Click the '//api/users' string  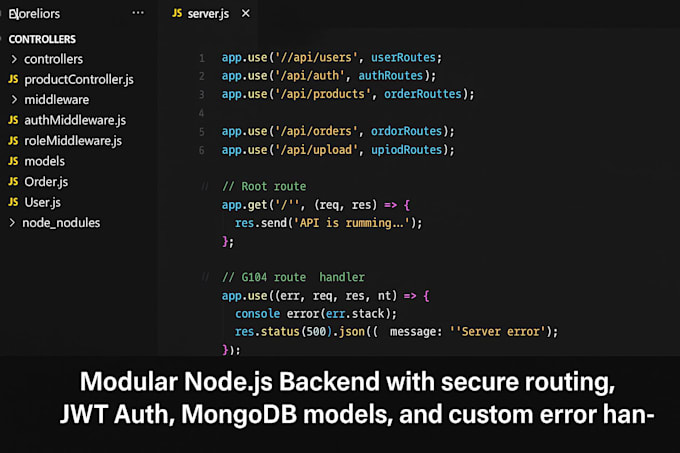[316, 57]
